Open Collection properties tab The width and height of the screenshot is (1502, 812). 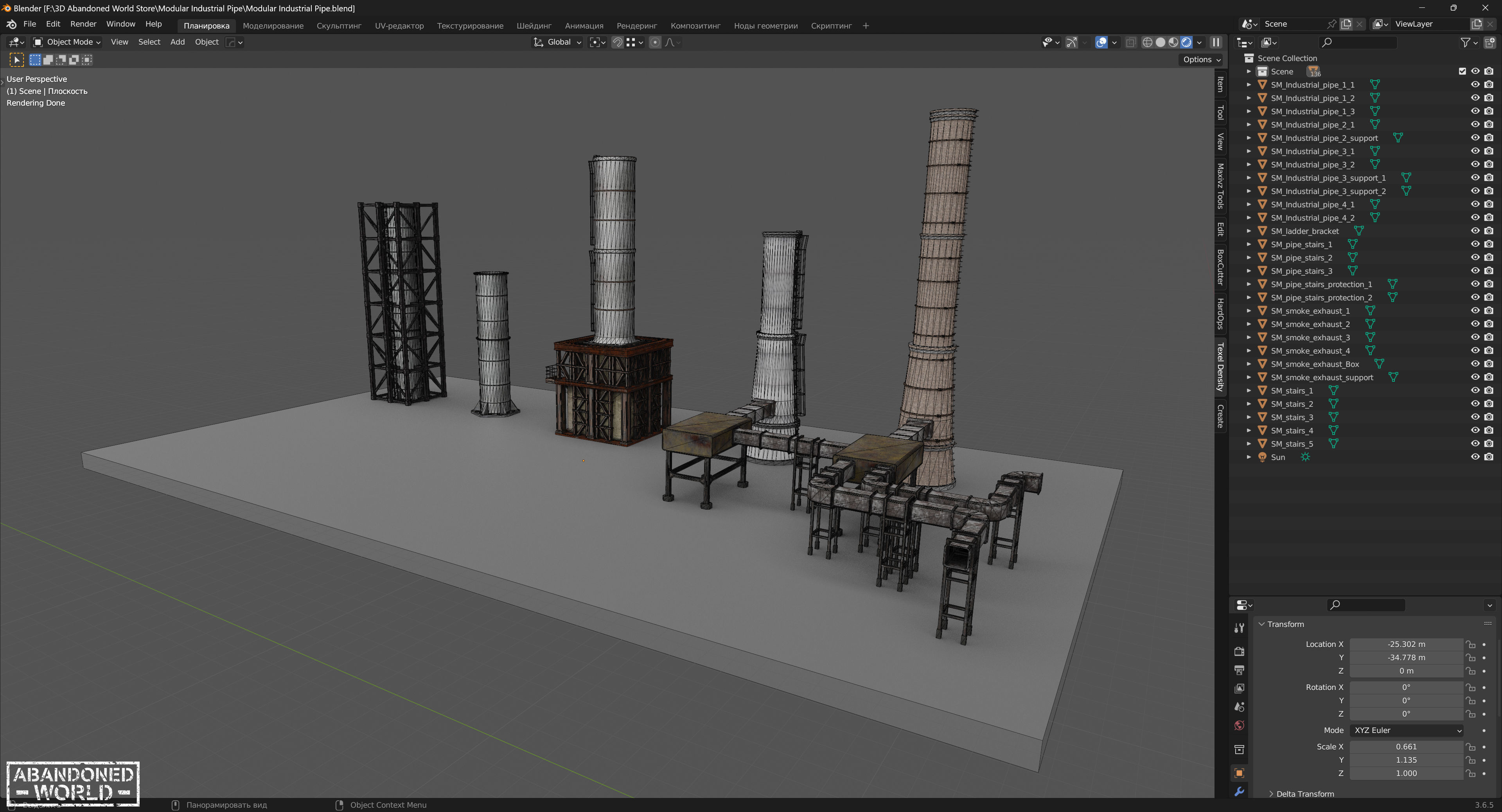click(x=1239, y=749)
